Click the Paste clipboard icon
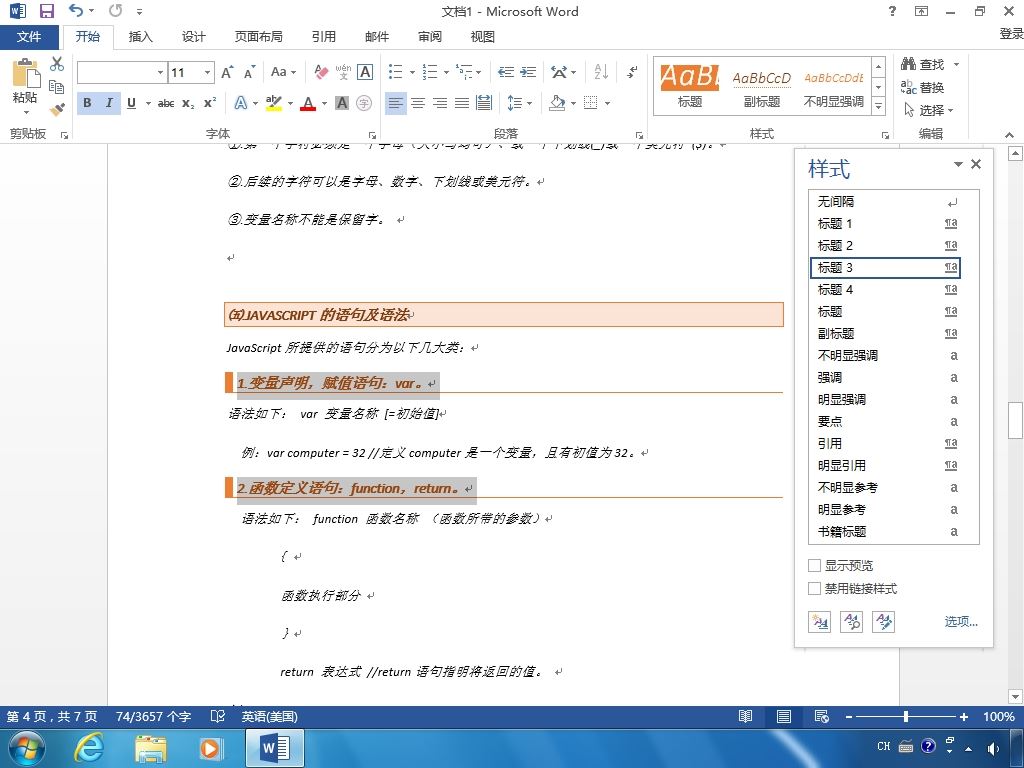This screenshot has width=1024, height=768. click(25, 73)
